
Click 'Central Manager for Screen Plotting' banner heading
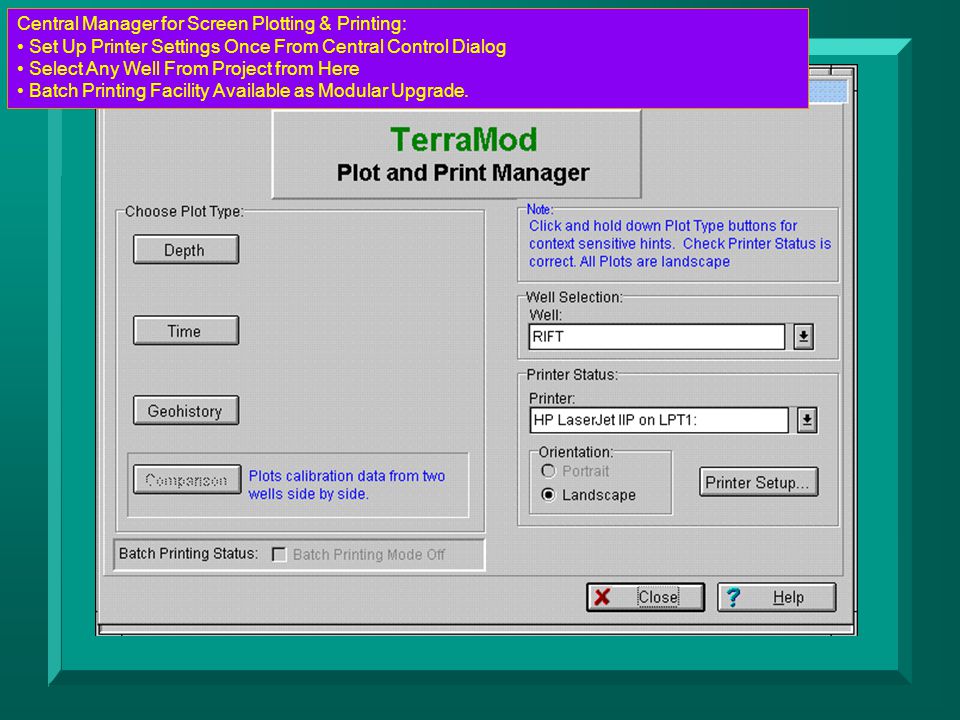(211, 24)
